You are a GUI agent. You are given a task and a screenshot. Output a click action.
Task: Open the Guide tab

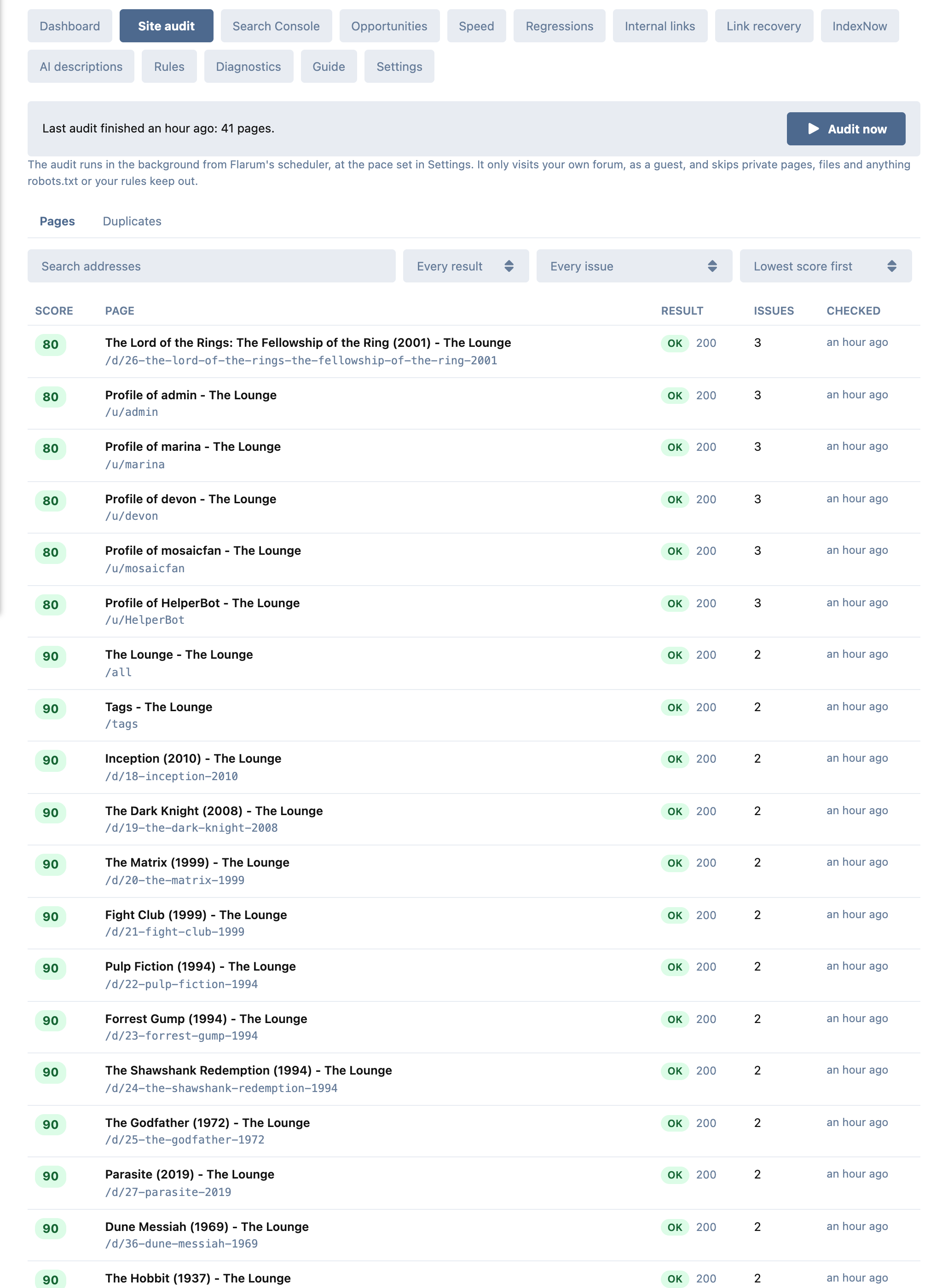click(329, 67)
